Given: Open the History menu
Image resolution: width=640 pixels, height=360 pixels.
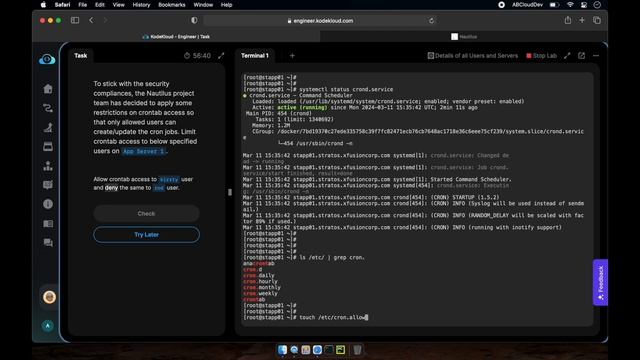Looking at the screenshot, I should pos(141,4).
